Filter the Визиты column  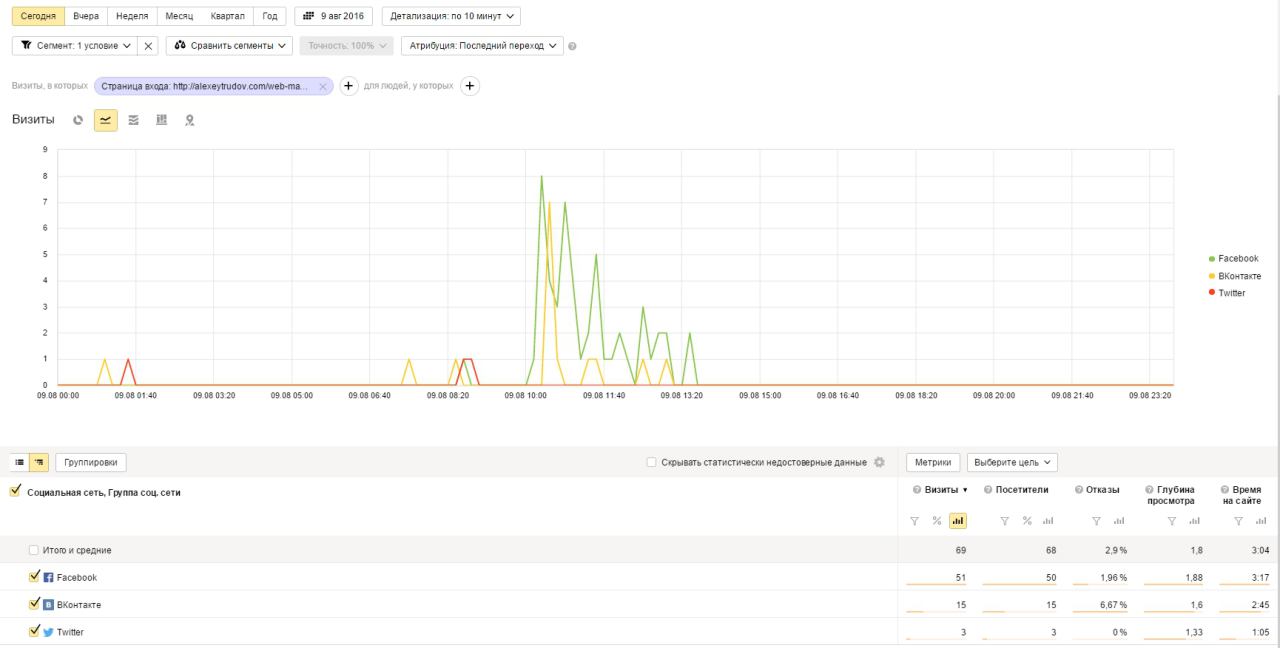(x=914, y=520)
